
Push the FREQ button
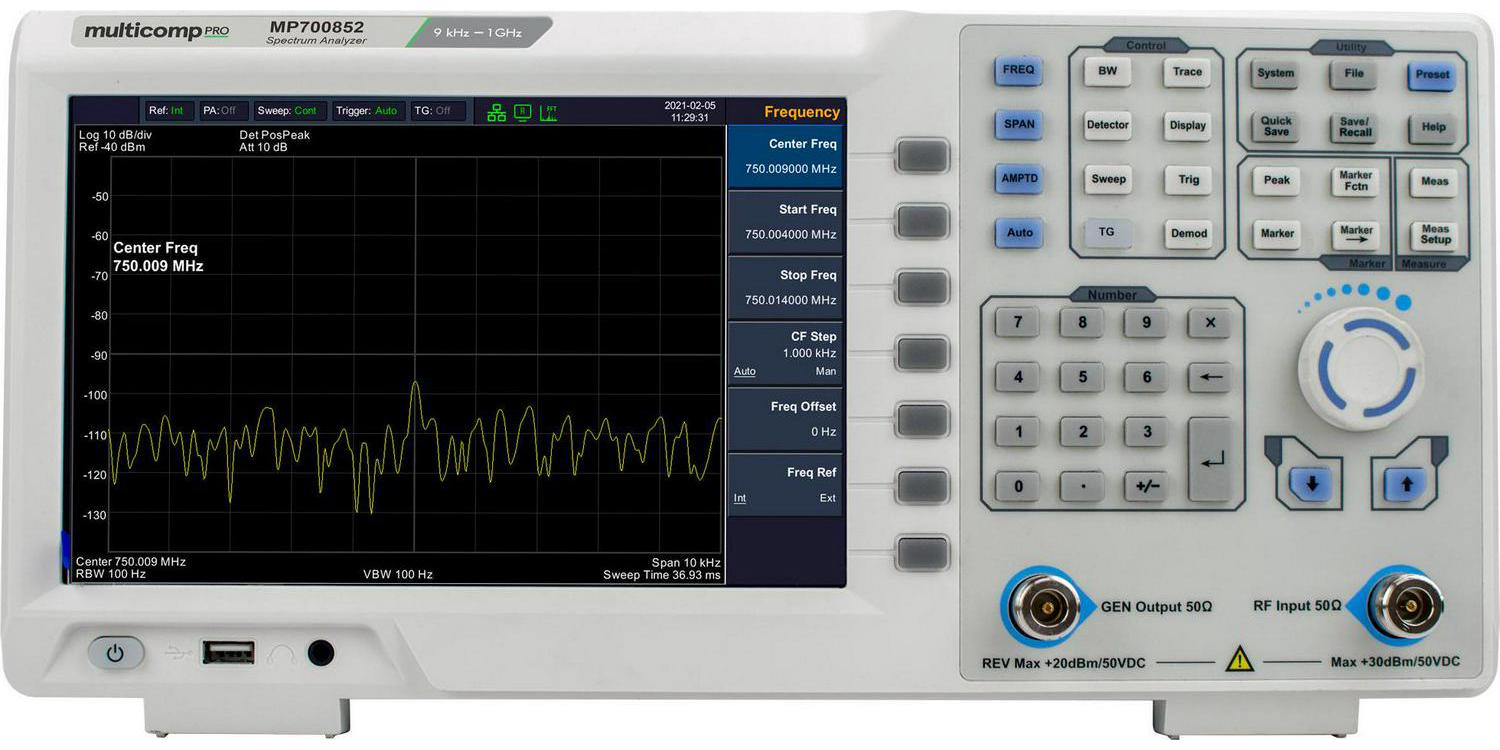coord(1018,71)
